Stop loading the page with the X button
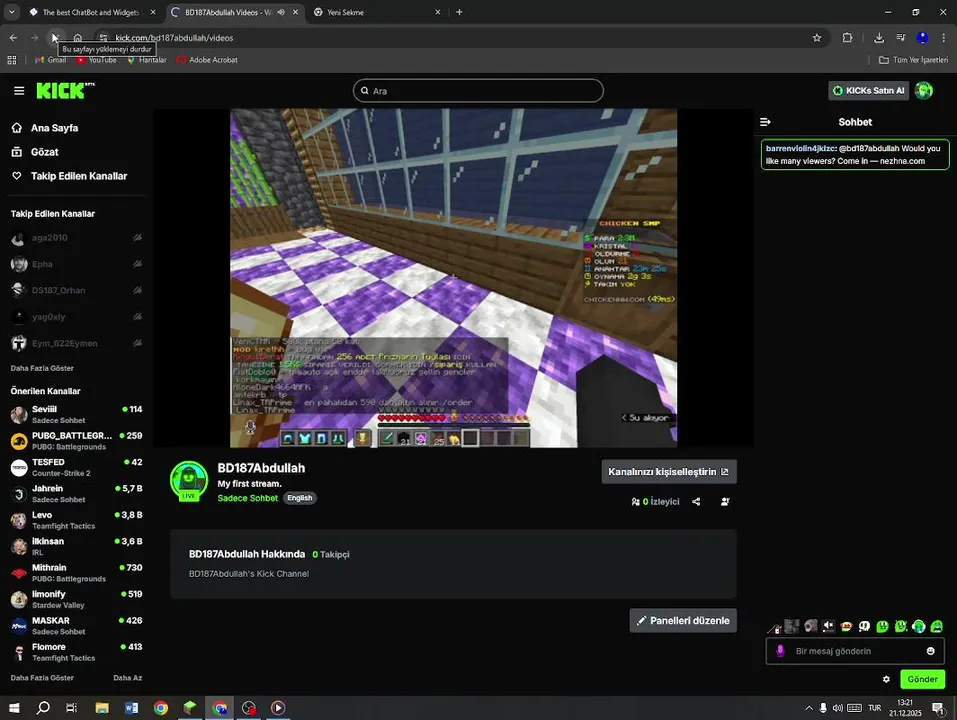 click(54, 38)
